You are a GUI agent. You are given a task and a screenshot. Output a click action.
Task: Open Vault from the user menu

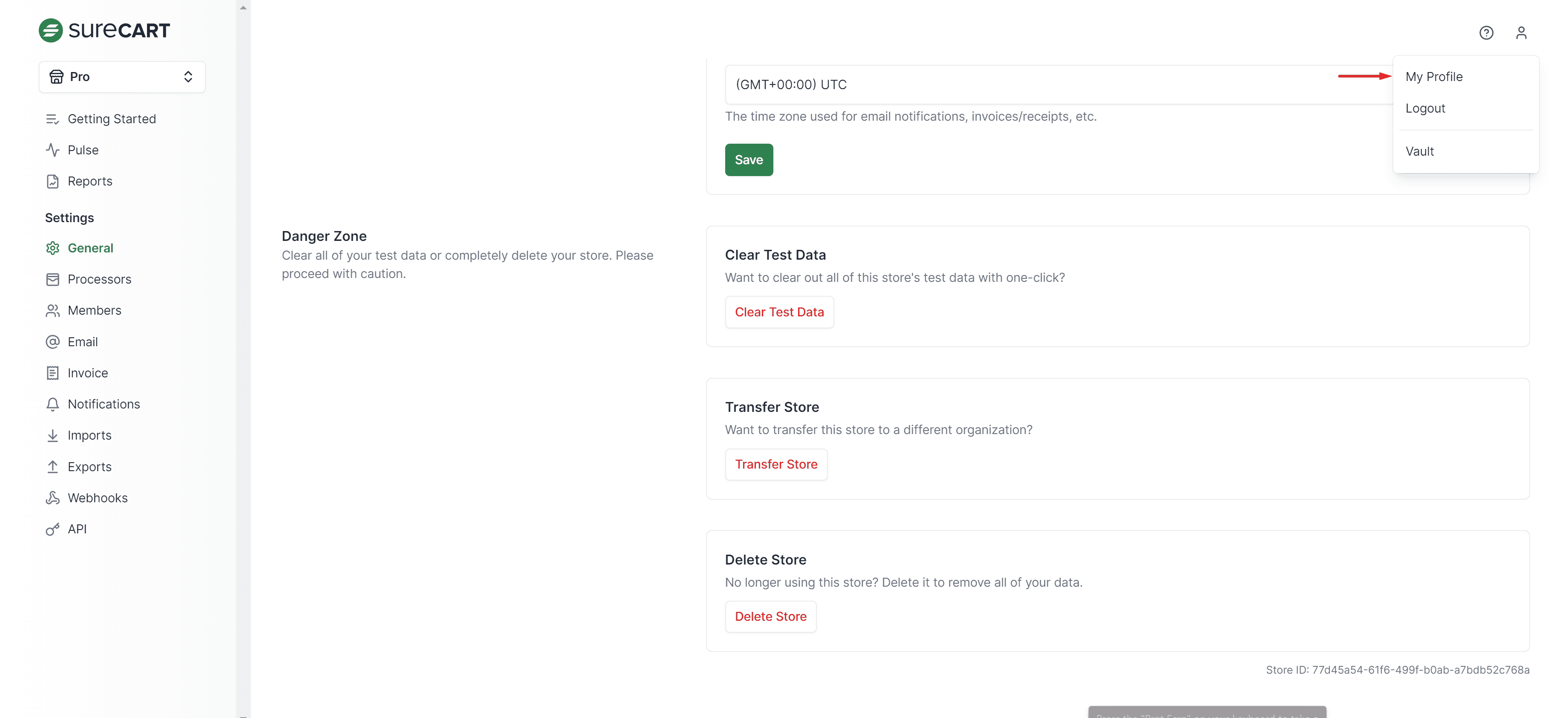(x=1419, y=152)
